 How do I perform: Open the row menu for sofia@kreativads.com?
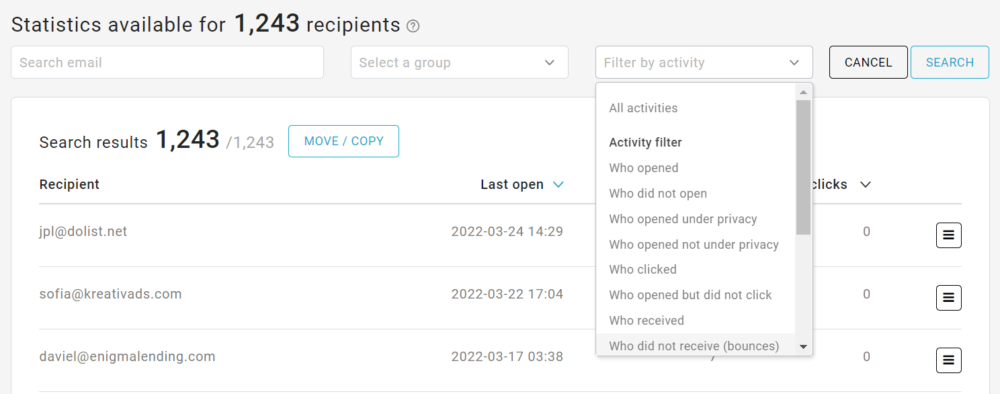948,298
